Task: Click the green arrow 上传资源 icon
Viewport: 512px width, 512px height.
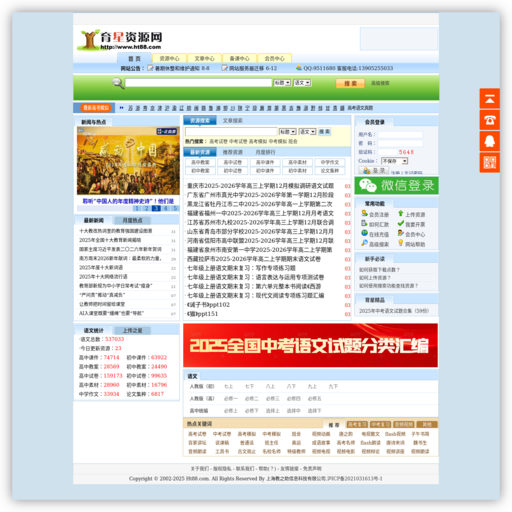Action: tap(401, 213)
